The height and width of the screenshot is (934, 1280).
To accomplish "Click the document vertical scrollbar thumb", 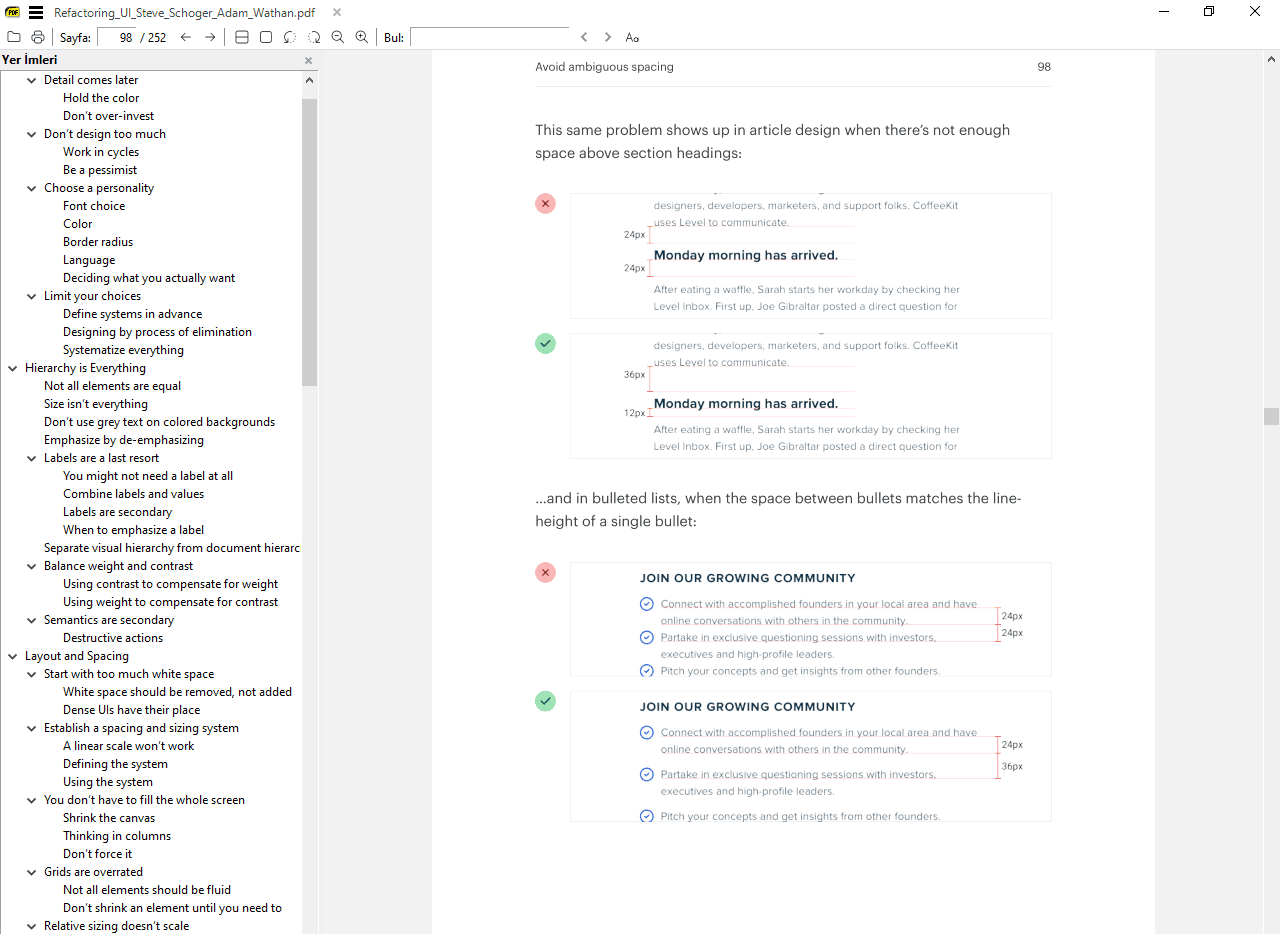I will point(1271,416).
